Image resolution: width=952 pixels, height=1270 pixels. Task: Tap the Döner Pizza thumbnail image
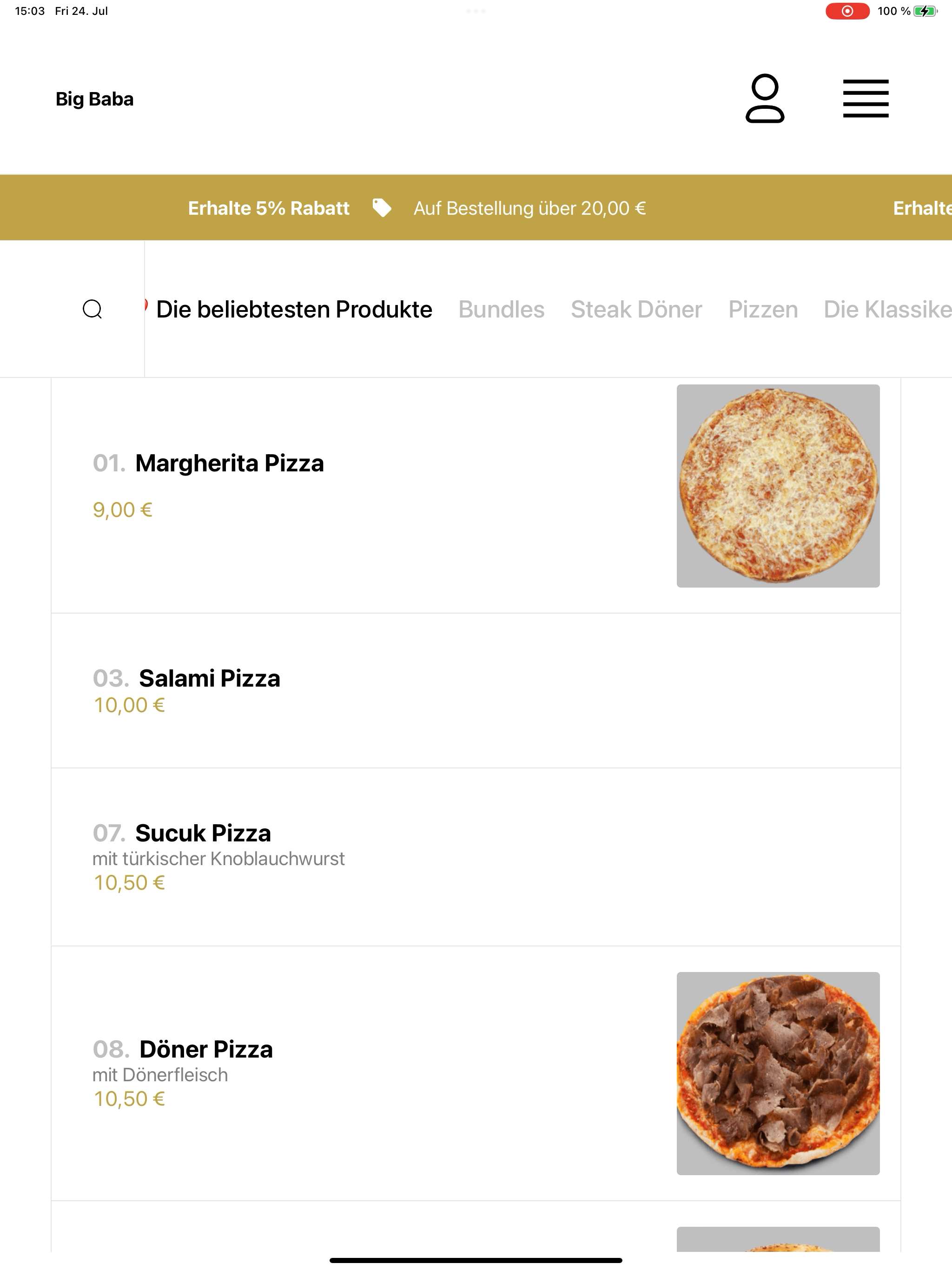click(x=778, y=1073)
